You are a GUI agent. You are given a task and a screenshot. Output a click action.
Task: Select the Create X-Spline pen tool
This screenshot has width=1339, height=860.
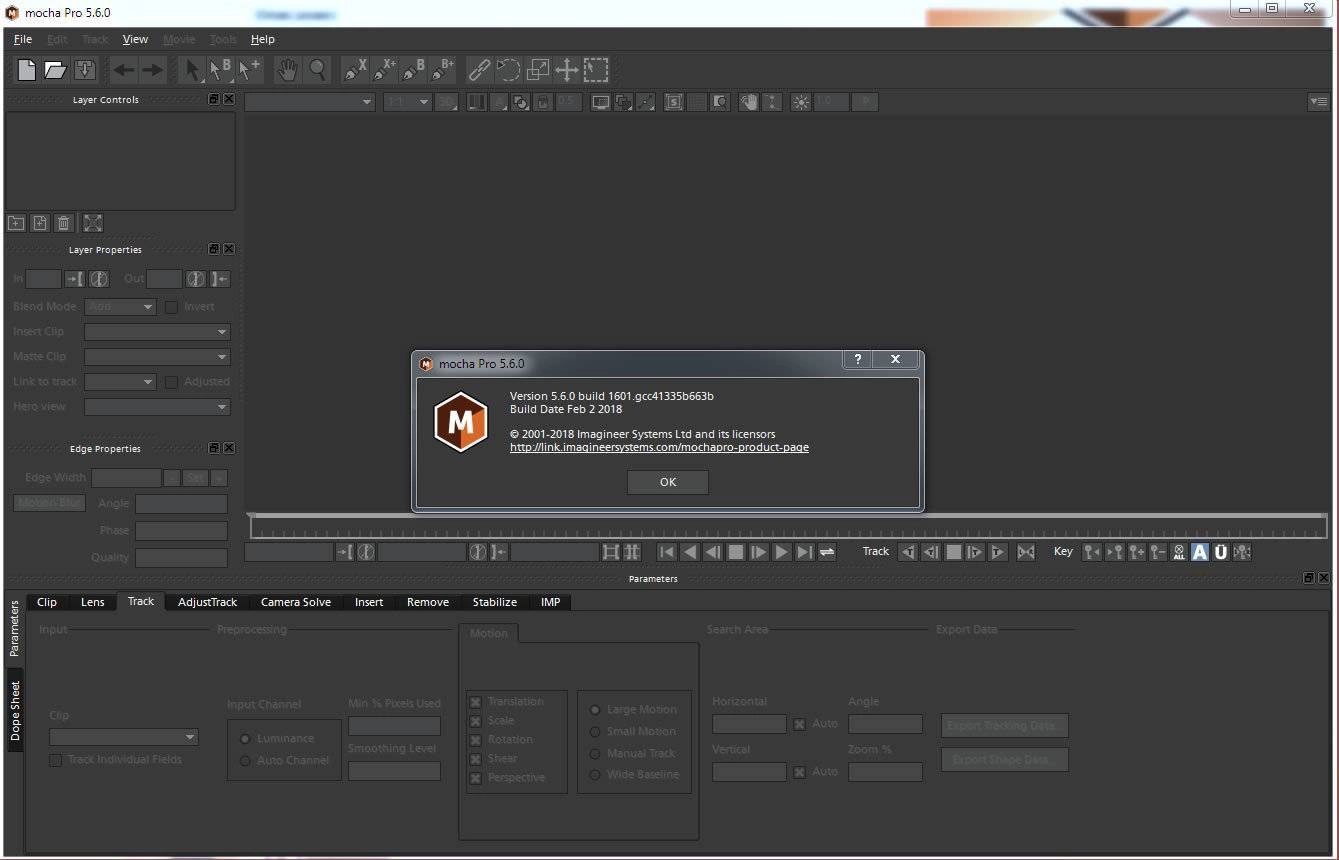coord(356,70)
